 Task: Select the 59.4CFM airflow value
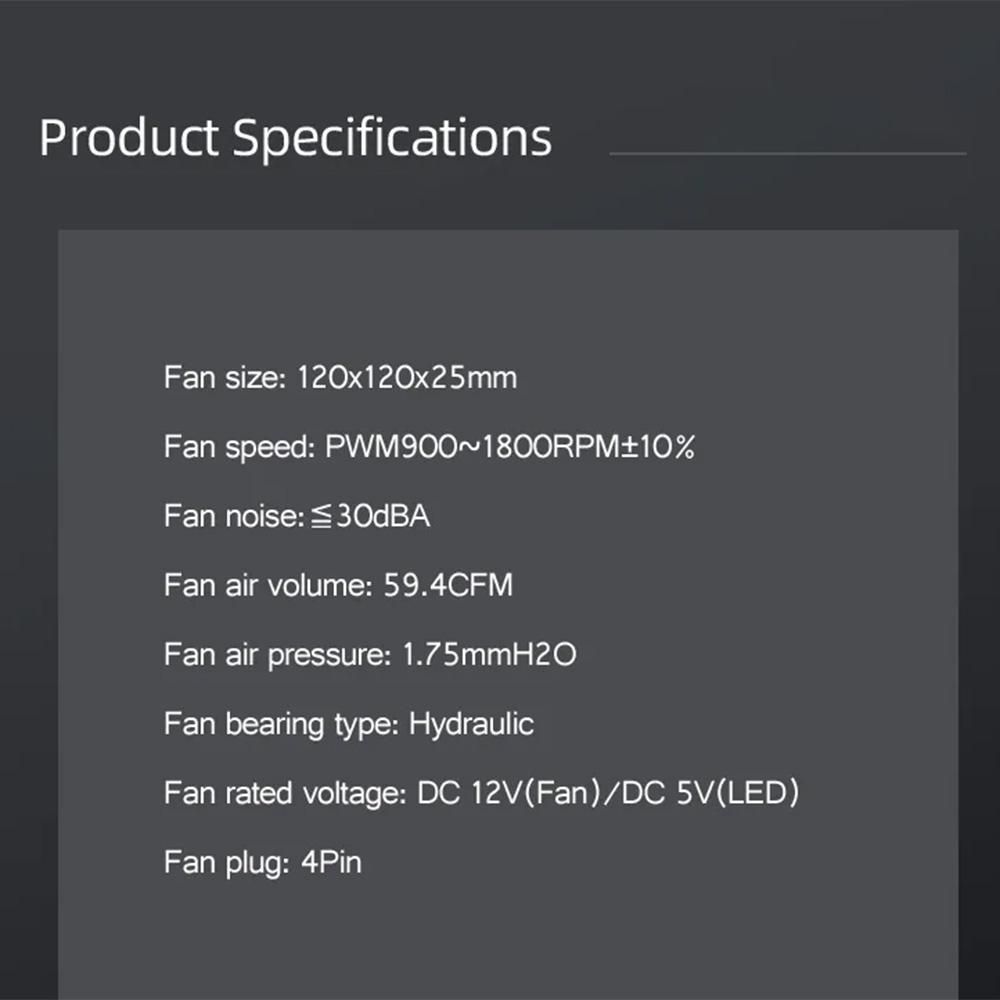(x=448, y=585)
